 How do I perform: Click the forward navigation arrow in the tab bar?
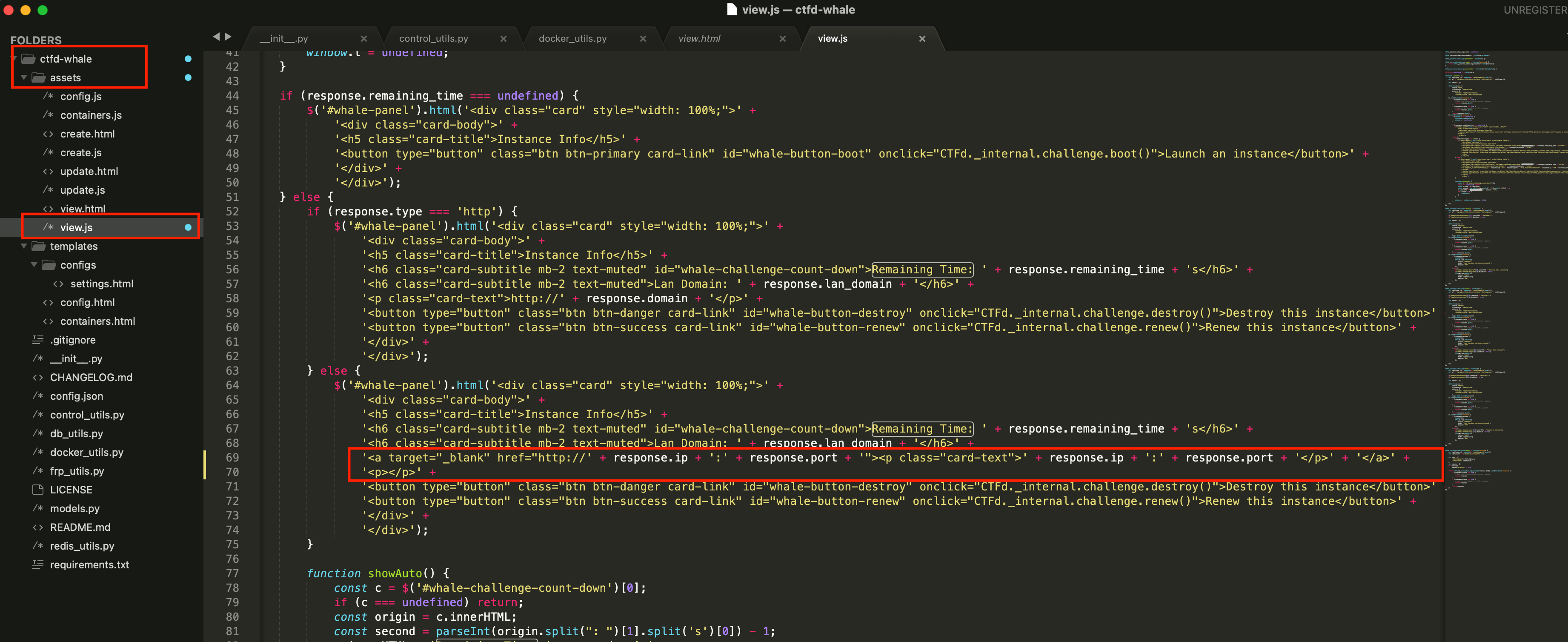(228, 37)
